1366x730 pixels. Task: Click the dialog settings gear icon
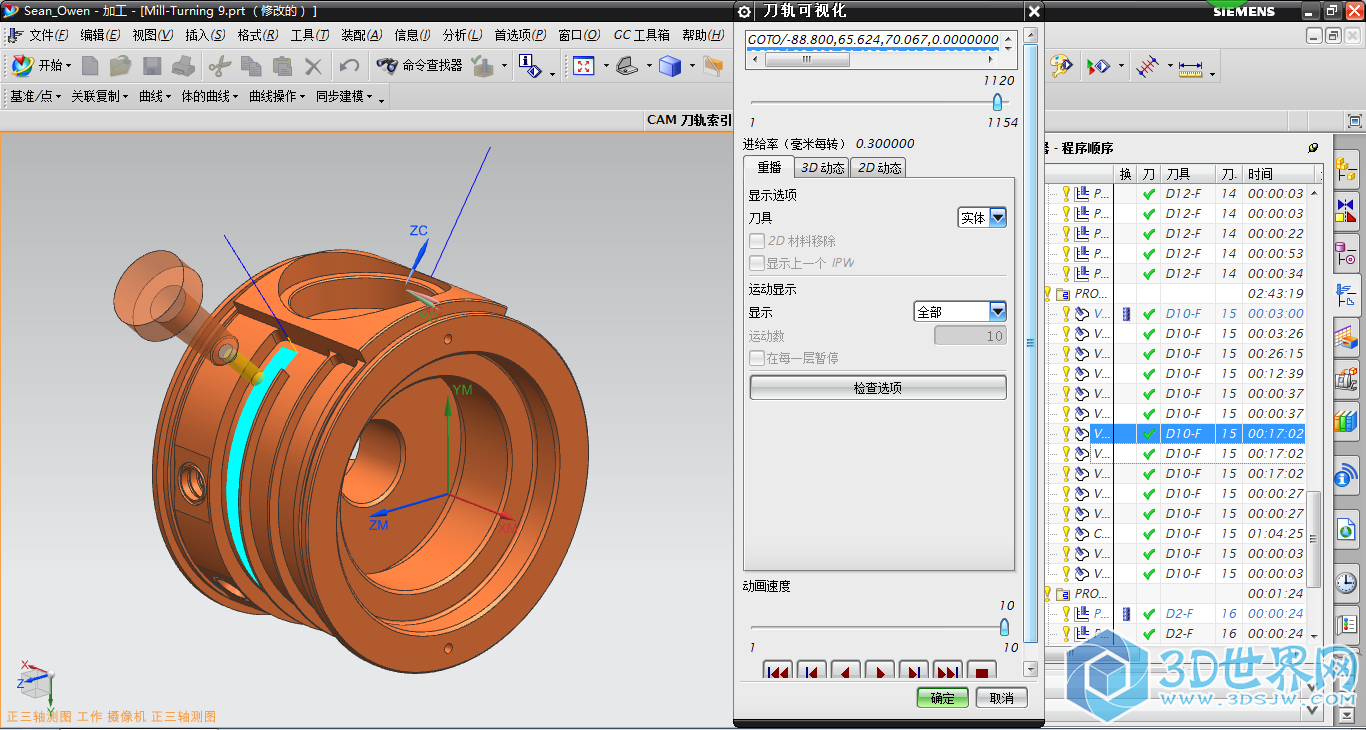coord(744,11)
